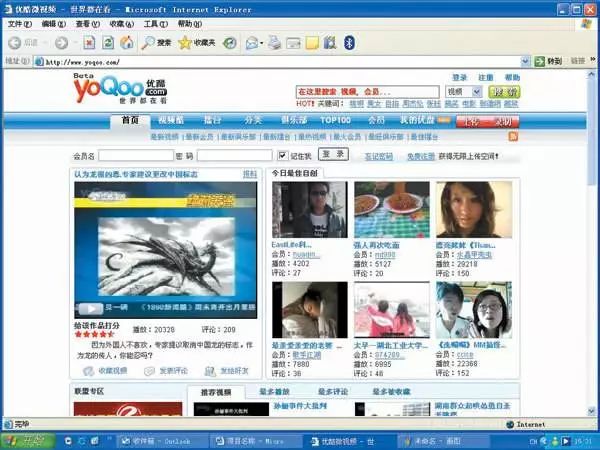Viewport: 600px width, 450px height.
Task: Select the 推荐视频 tab
Action: [216, 392]
